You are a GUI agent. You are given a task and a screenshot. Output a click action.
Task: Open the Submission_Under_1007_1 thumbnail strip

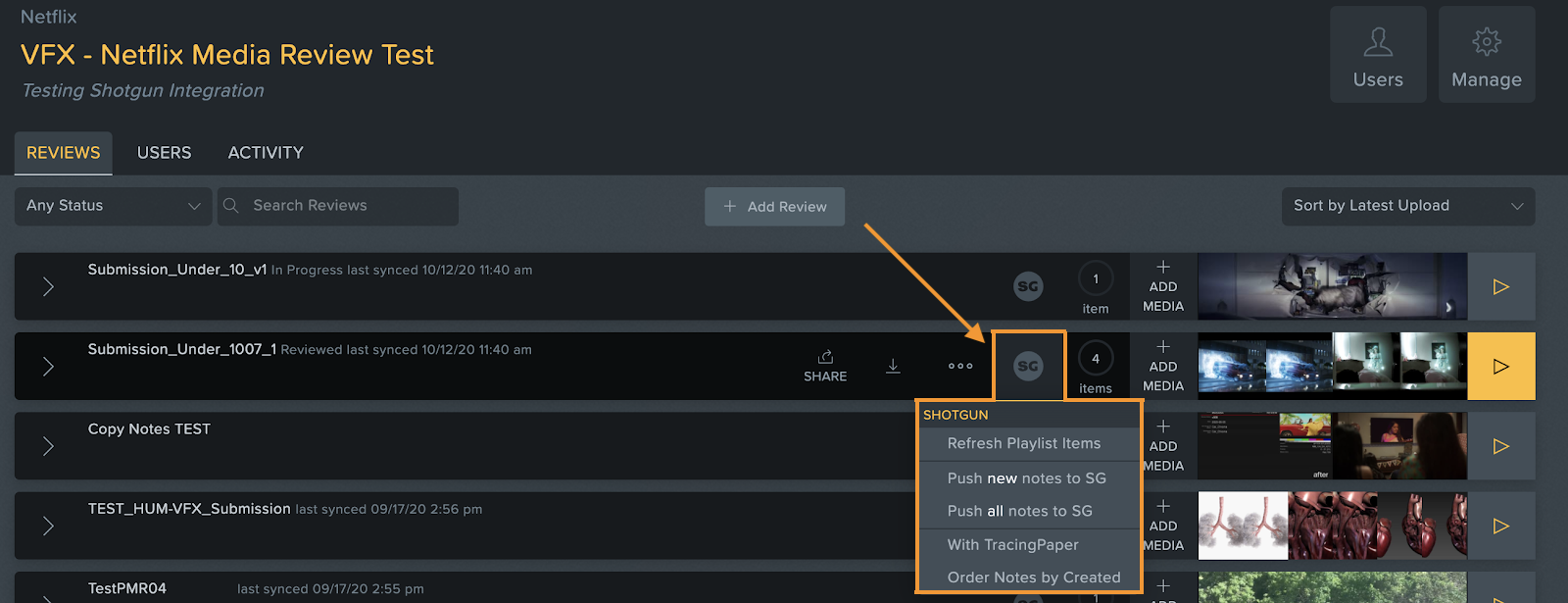(x=1333, y=367)
